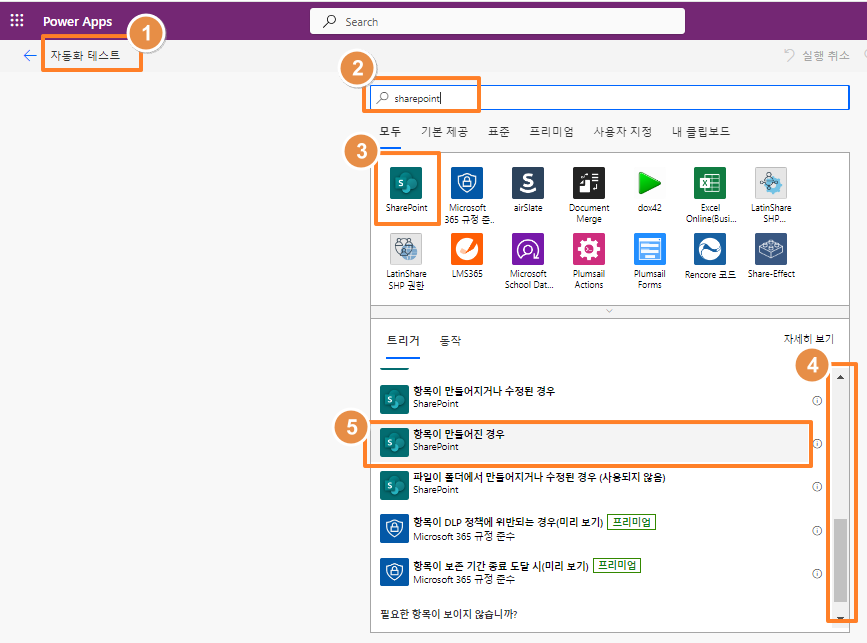Select LatinShare SHP 권한 connector

pos(406,249)
